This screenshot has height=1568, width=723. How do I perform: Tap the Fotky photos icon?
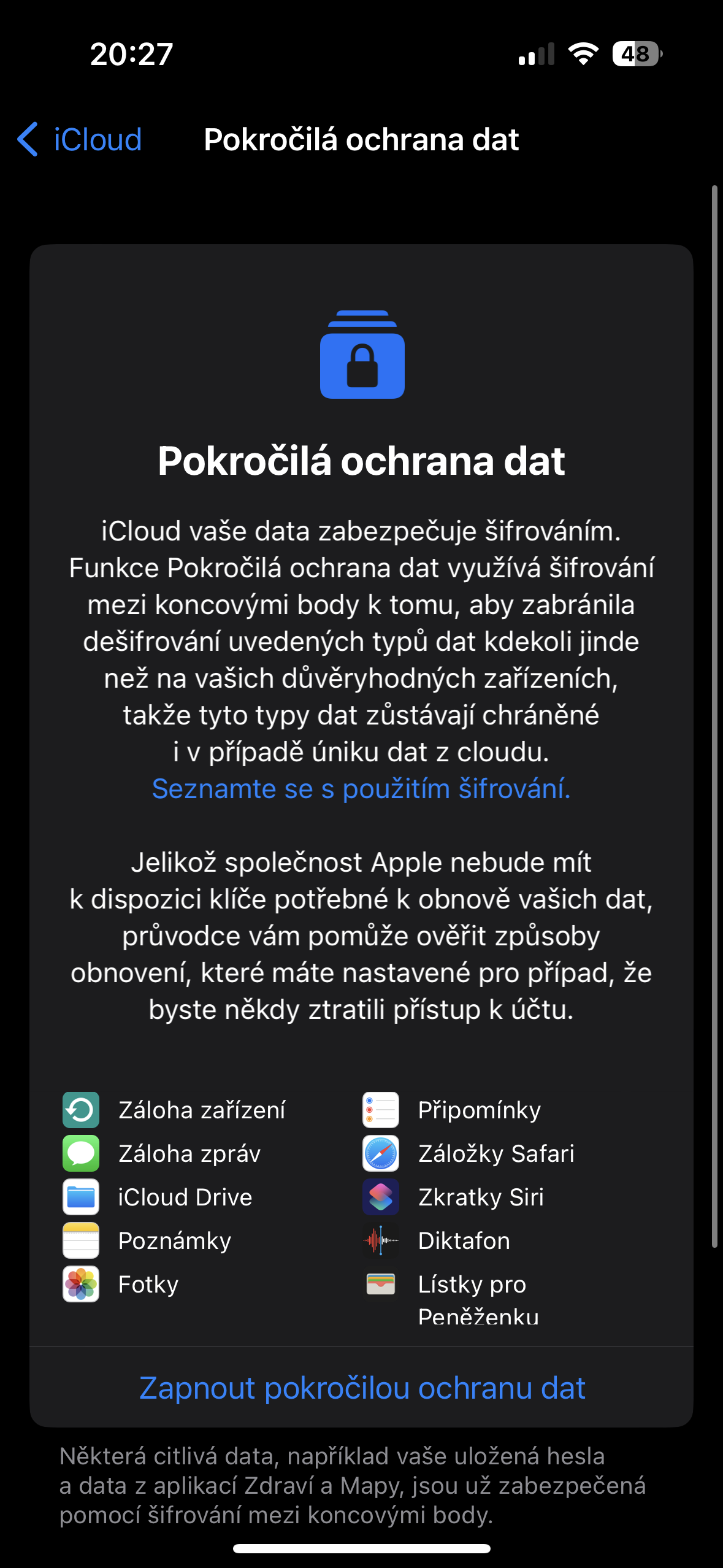point(81,1284)
